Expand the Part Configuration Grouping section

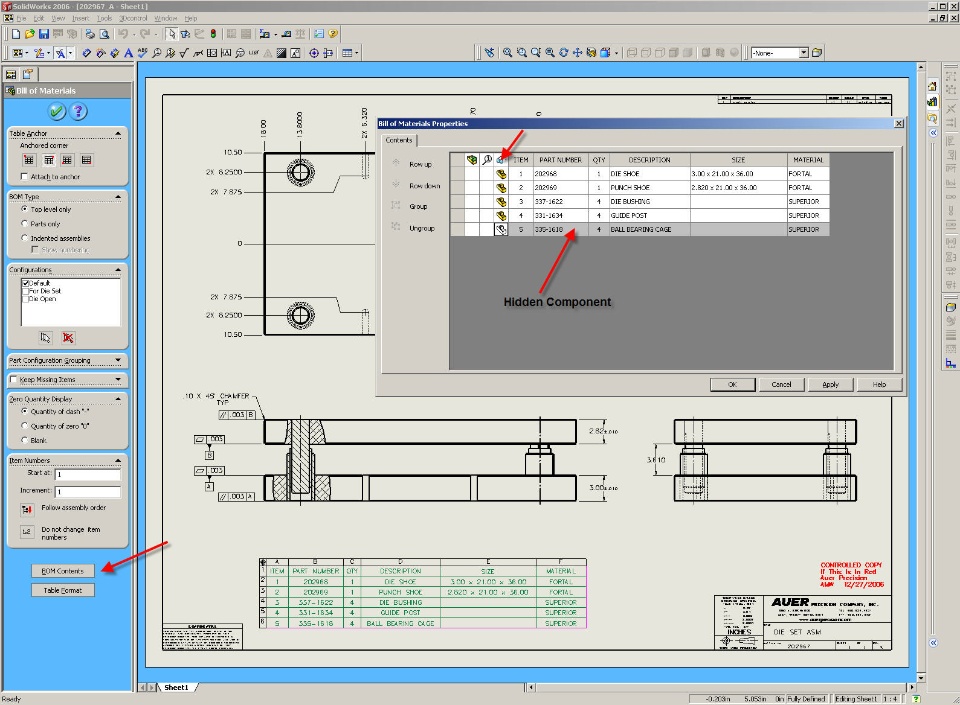(118, 360)
